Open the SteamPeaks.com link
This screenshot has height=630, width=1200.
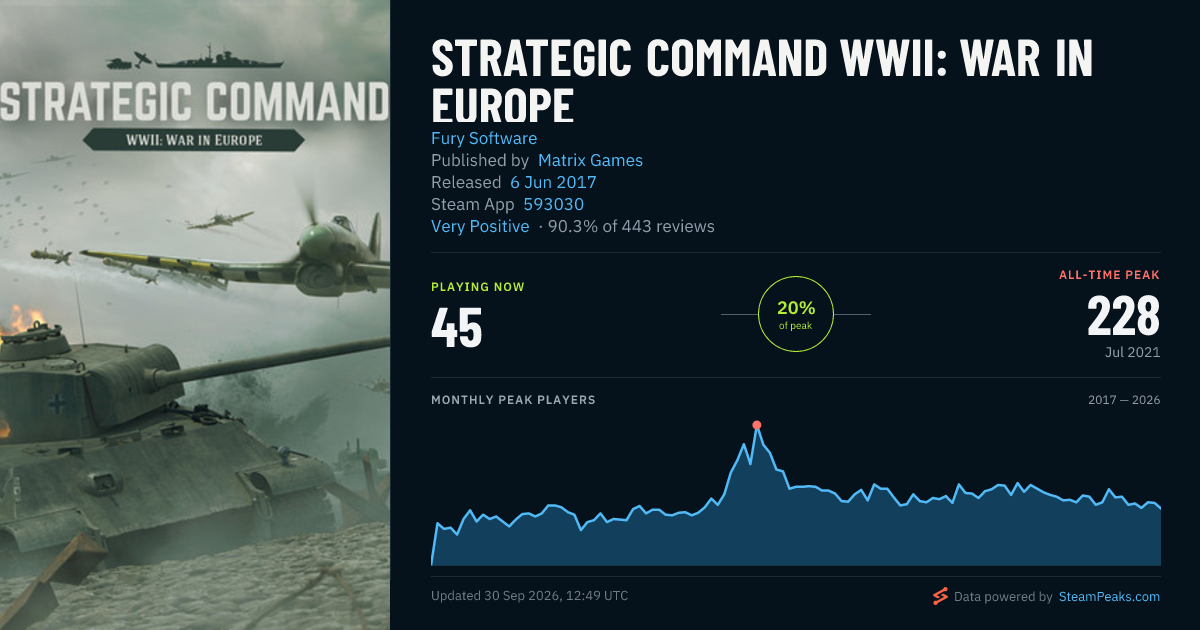1108,596
